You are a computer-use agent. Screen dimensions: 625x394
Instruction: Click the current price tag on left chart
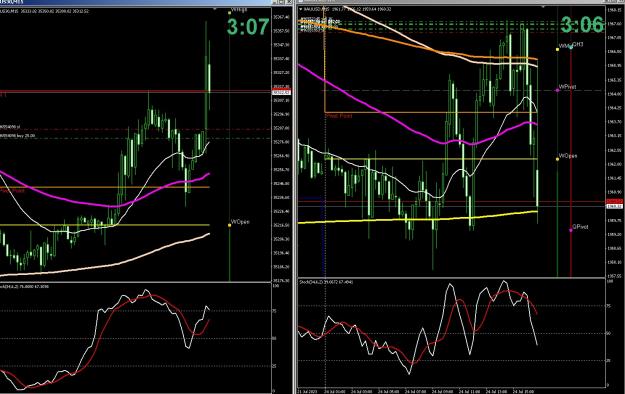281,93
